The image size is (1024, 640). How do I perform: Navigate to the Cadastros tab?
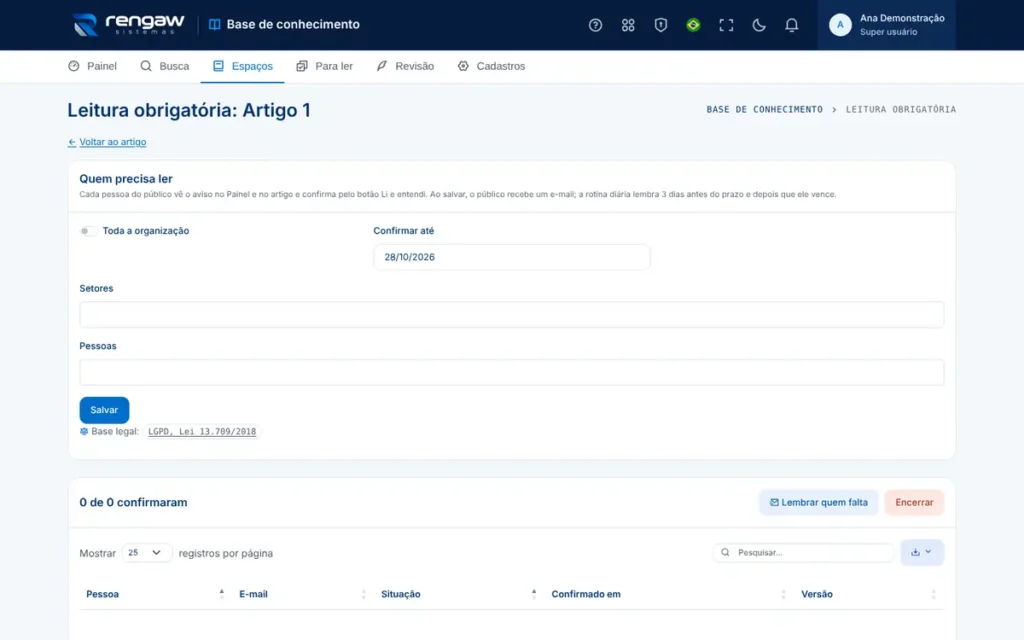[491, 66]
